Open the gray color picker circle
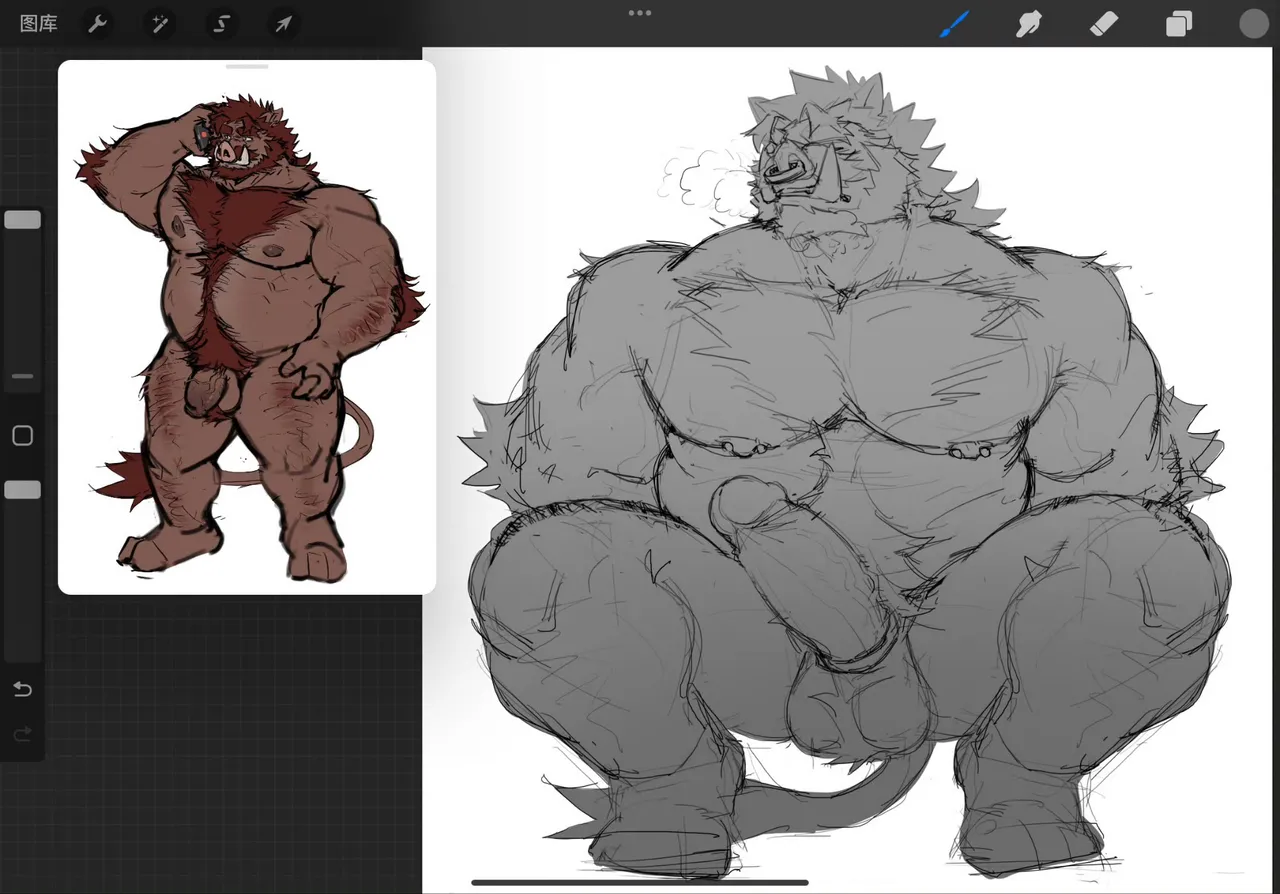Screen dimensions: 1280x894 (1253, 24)
